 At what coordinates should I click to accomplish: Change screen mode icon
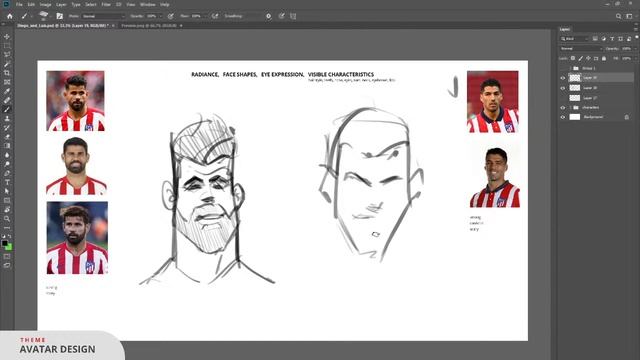(7, 265)
